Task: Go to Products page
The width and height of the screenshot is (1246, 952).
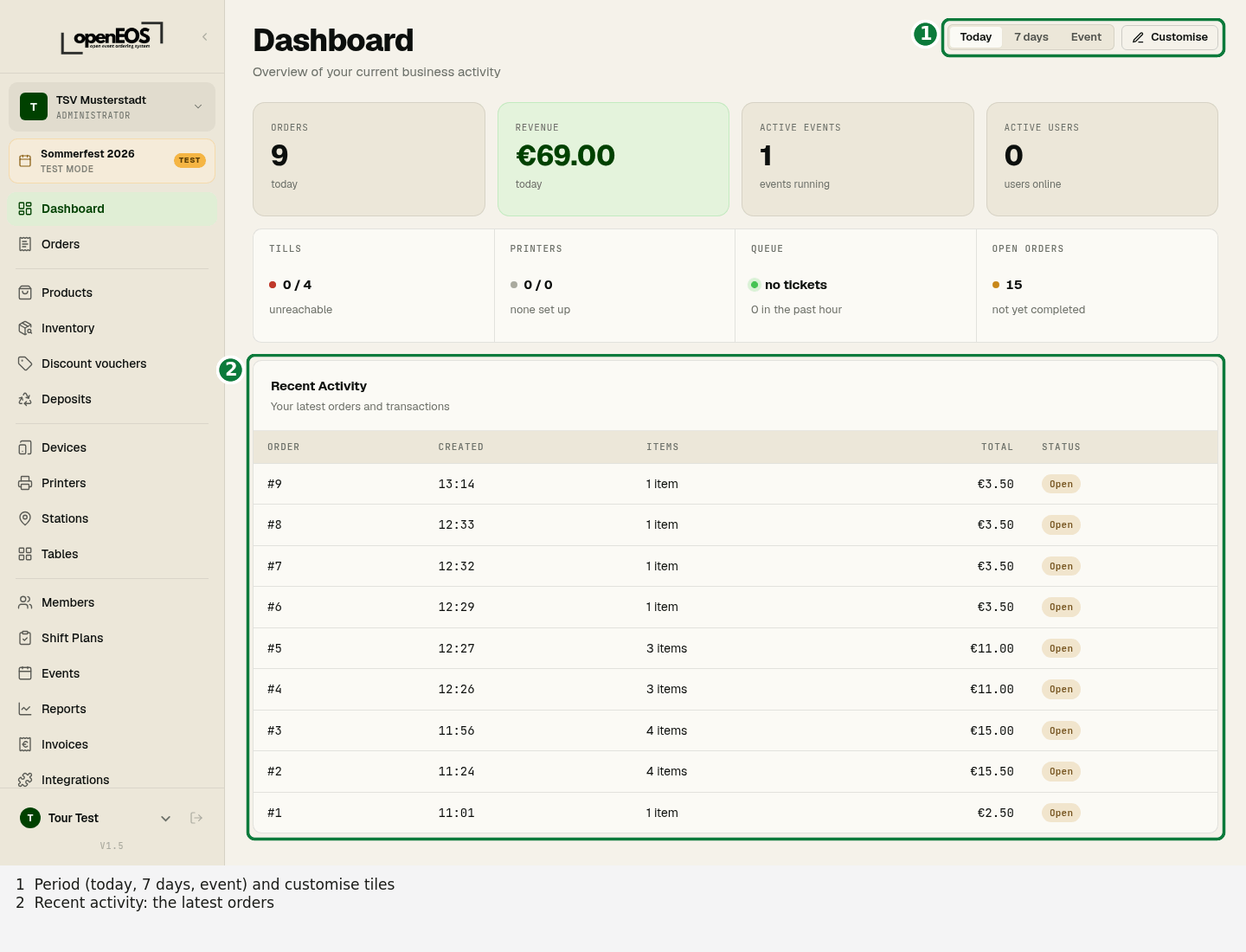Action: tap(112, 293)
